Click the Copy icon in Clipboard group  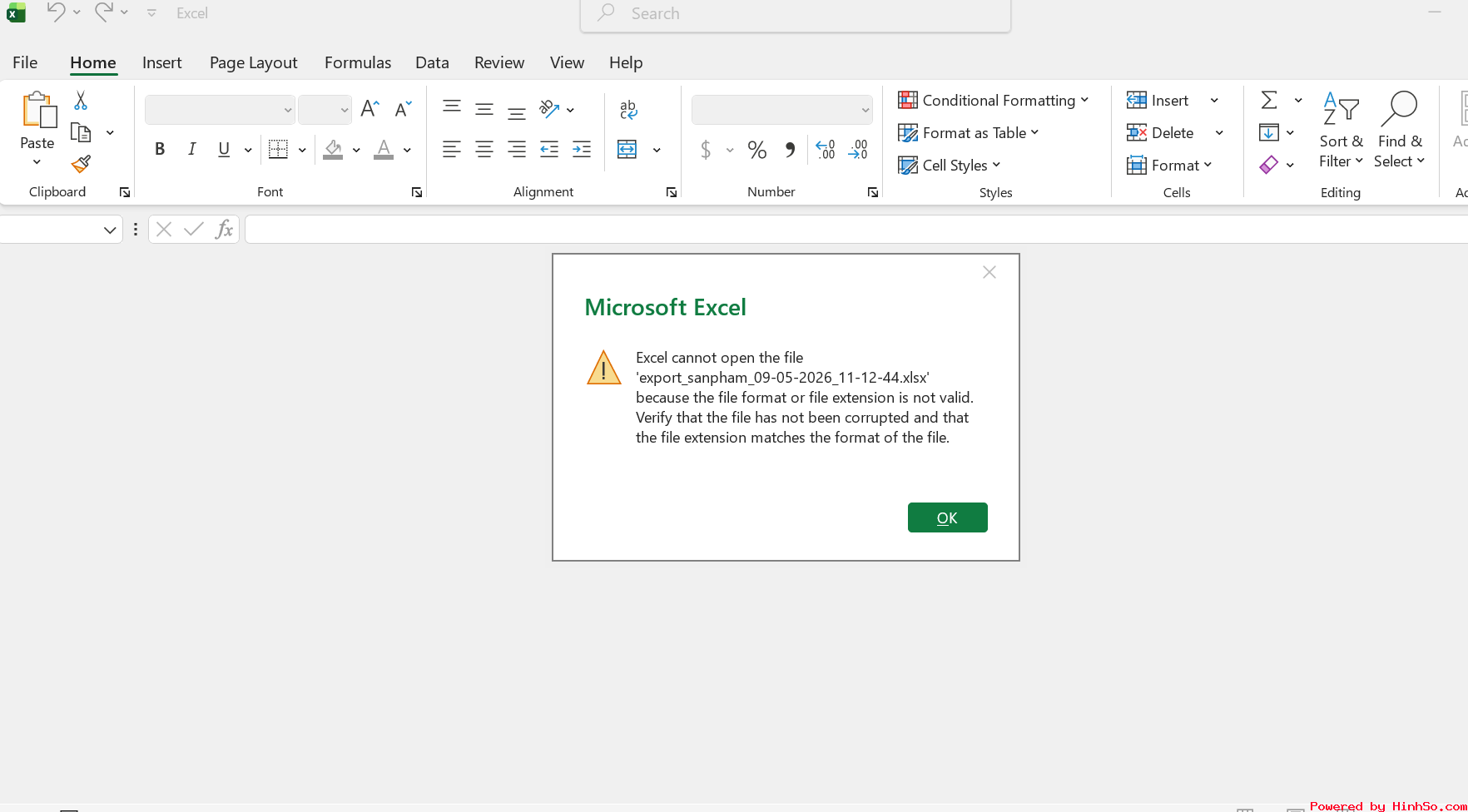pyautogui.click(x=81, y=133)
